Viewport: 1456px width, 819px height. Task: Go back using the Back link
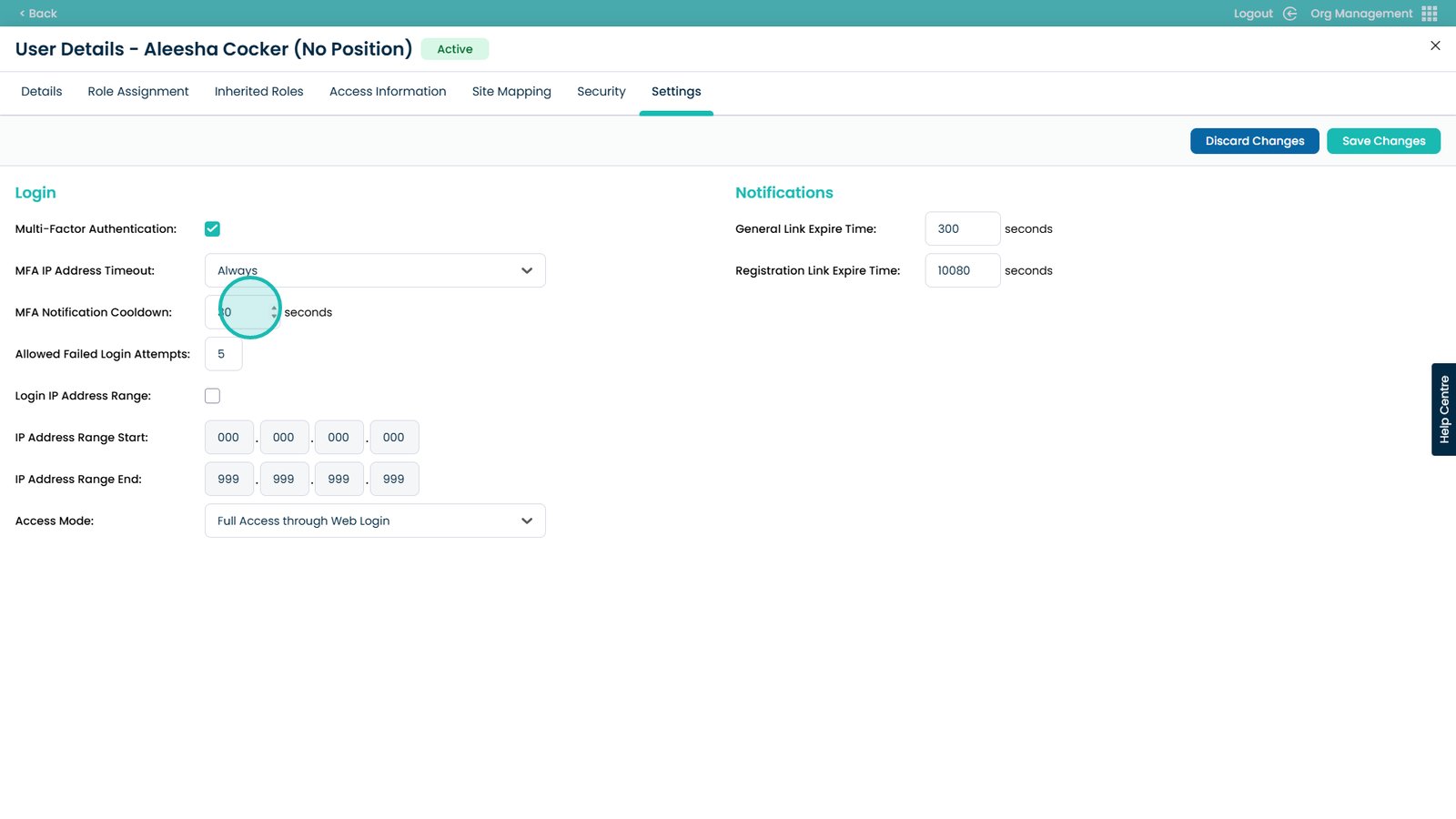point(38,14)
